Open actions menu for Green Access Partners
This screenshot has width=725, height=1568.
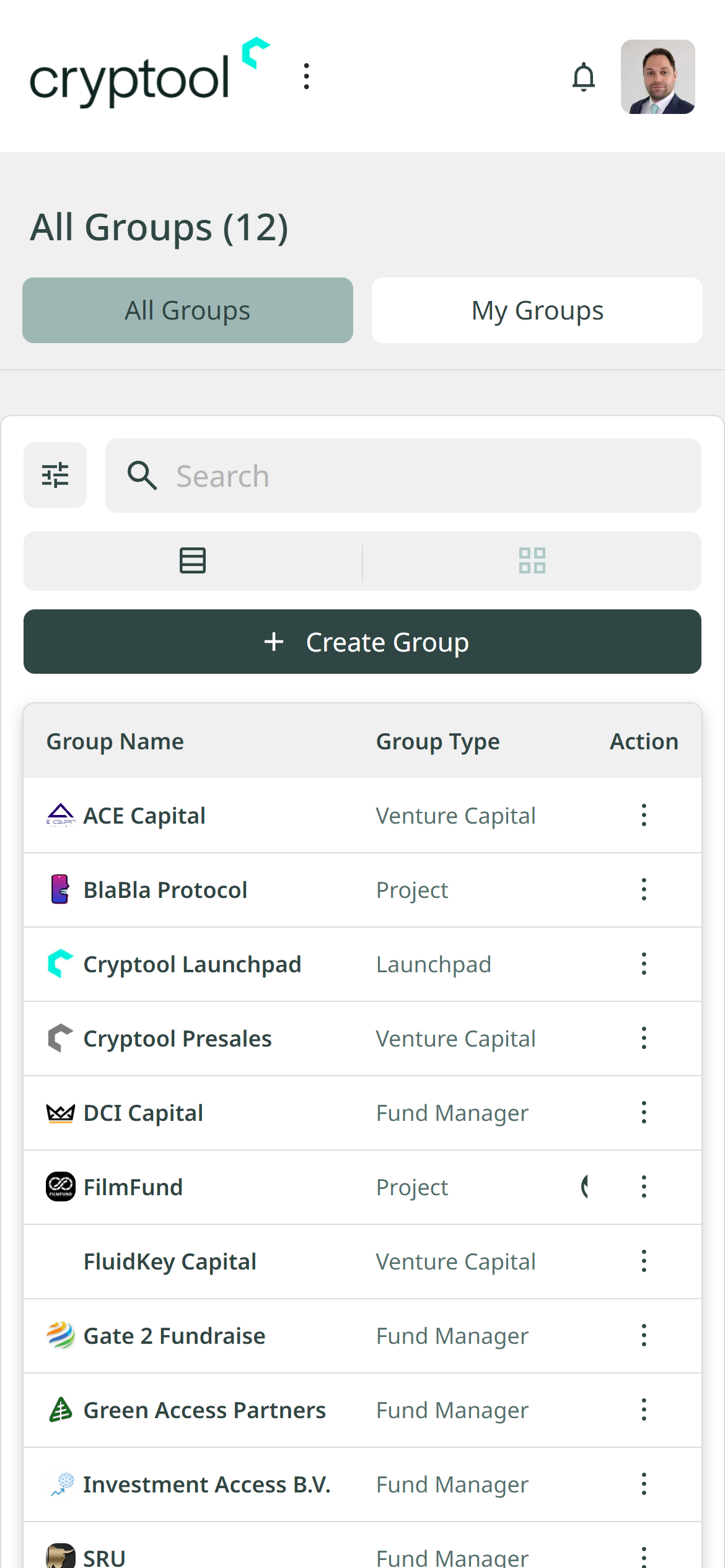click(644, 1409)
